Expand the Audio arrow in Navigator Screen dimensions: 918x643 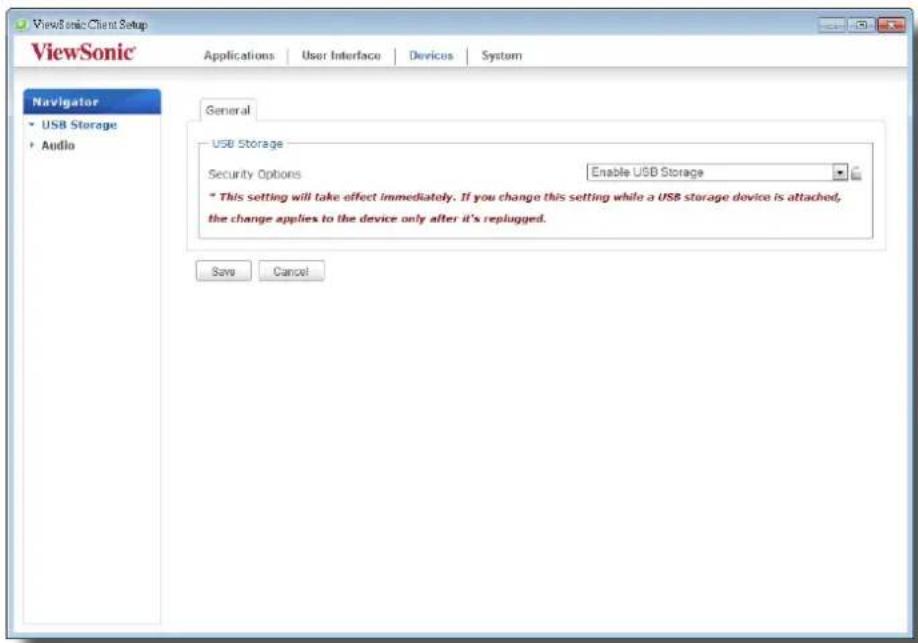(x=32, y=145)
